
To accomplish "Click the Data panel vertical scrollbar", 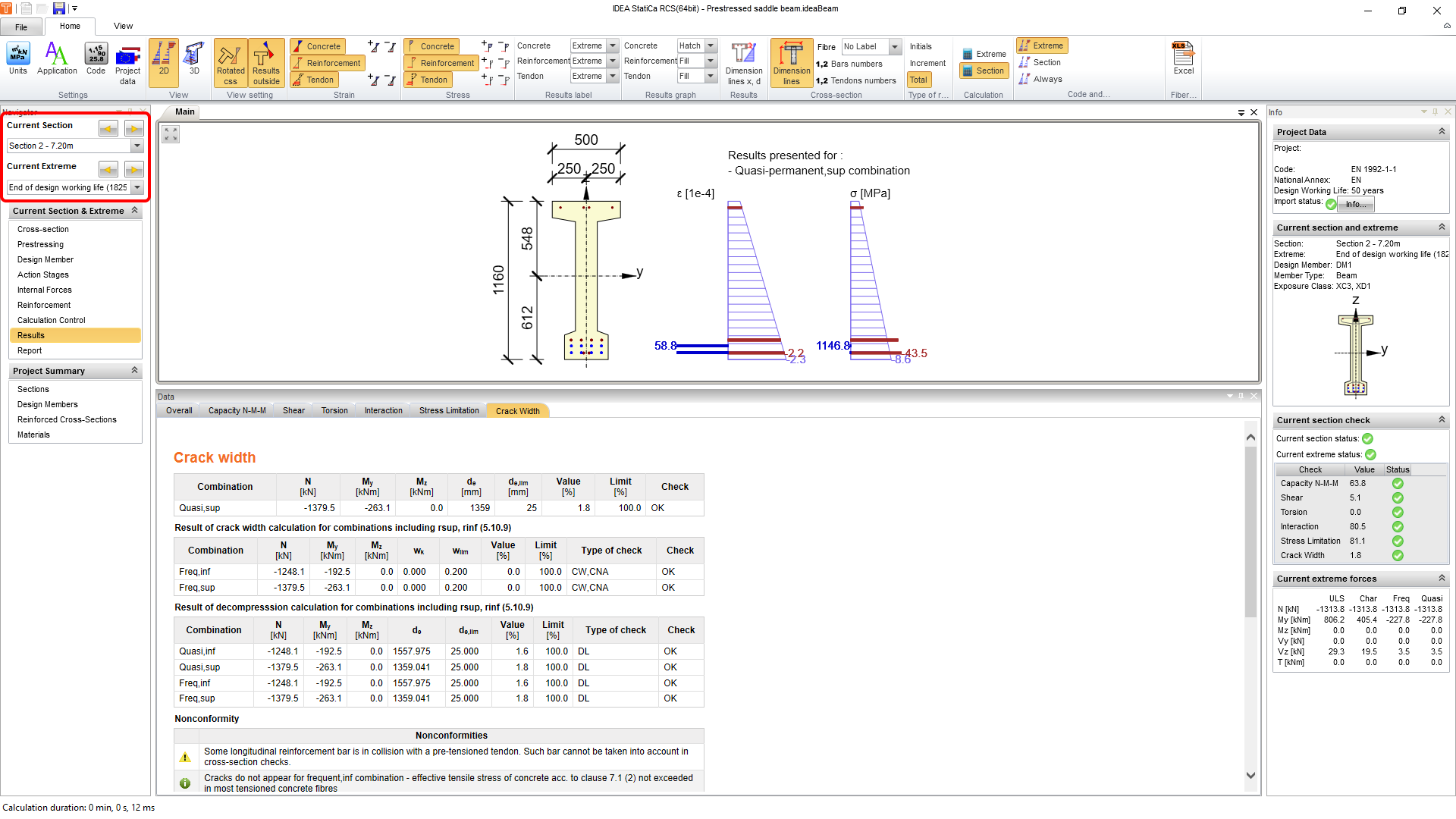I will click(x=1250, y=531).
